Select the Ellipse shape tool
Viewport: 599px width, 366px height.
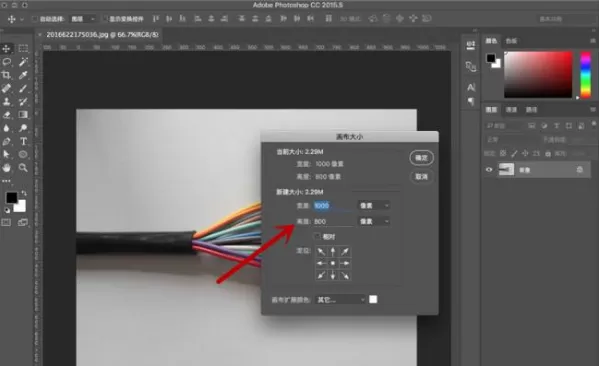coord(23,154)
